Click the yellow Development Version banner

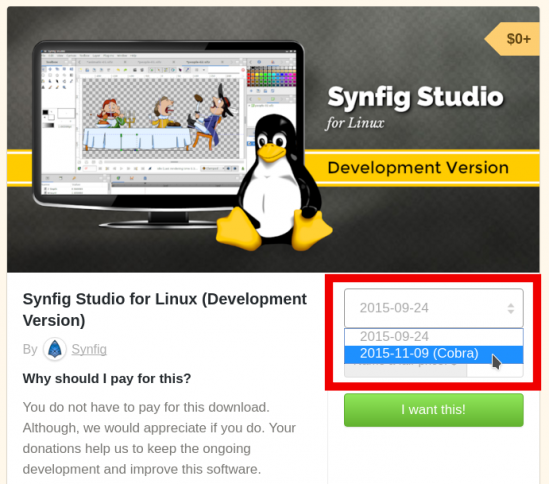point(418,168)
